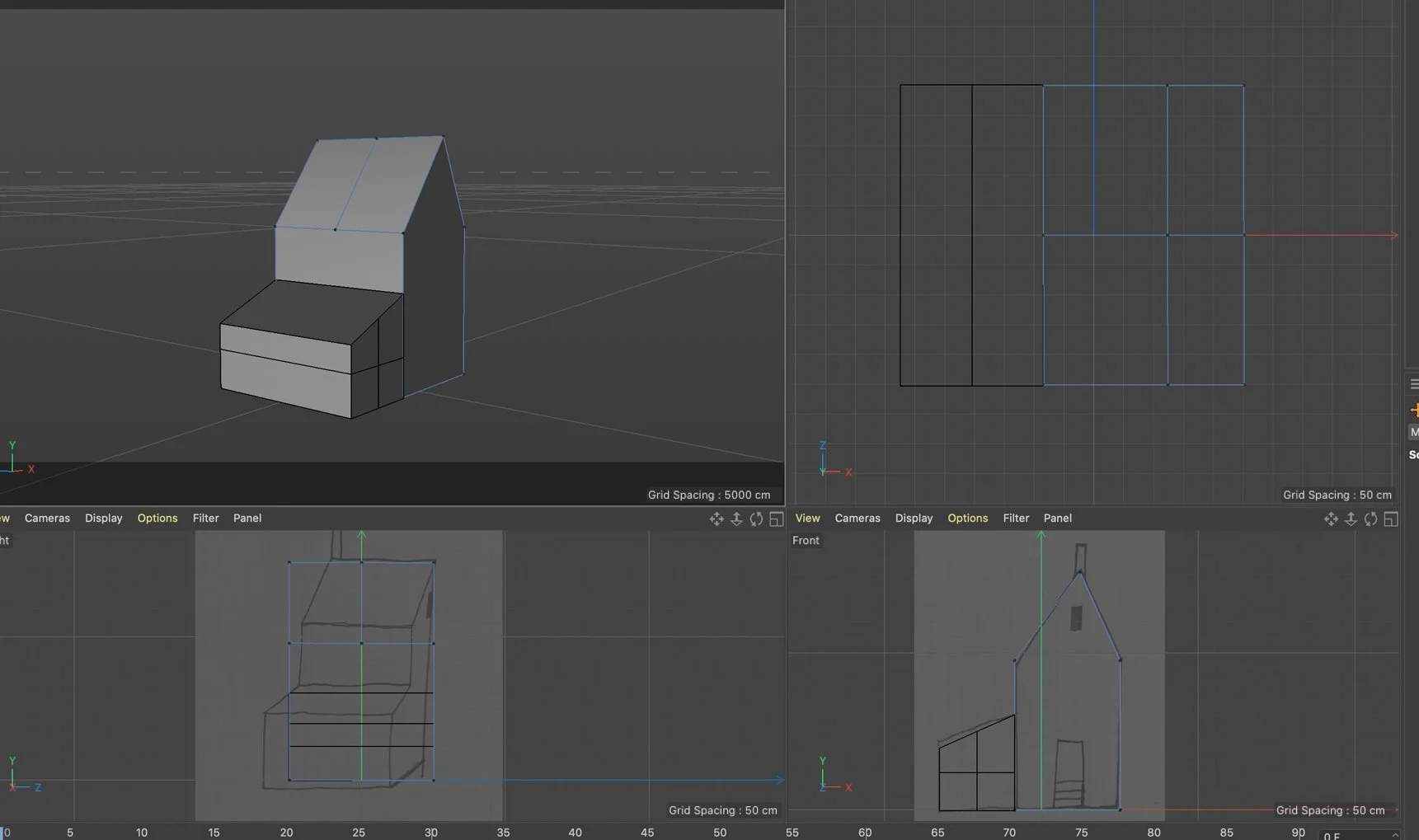Click the hamburger menu icon on the right panel

coord(1413,384)
